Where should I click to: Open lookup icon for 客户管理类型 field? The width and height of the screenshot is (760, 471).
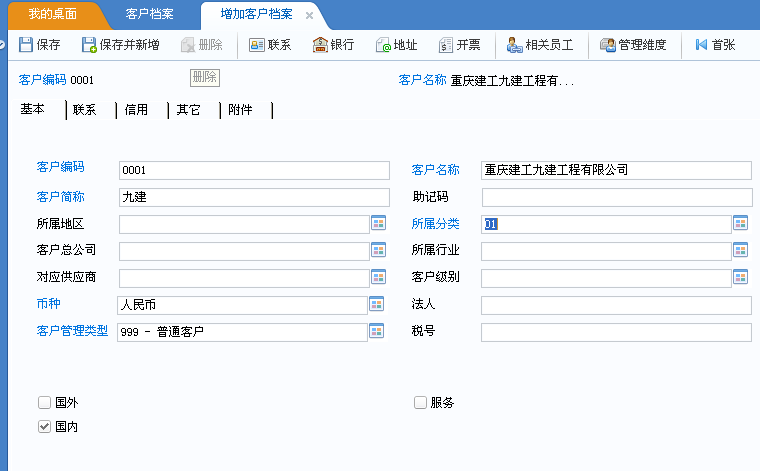click(377, 331)
